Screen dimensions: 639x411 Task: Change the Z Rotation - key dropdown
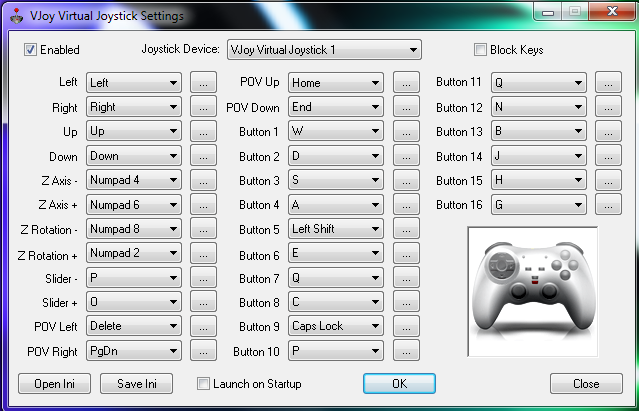[x=134, y=229]
